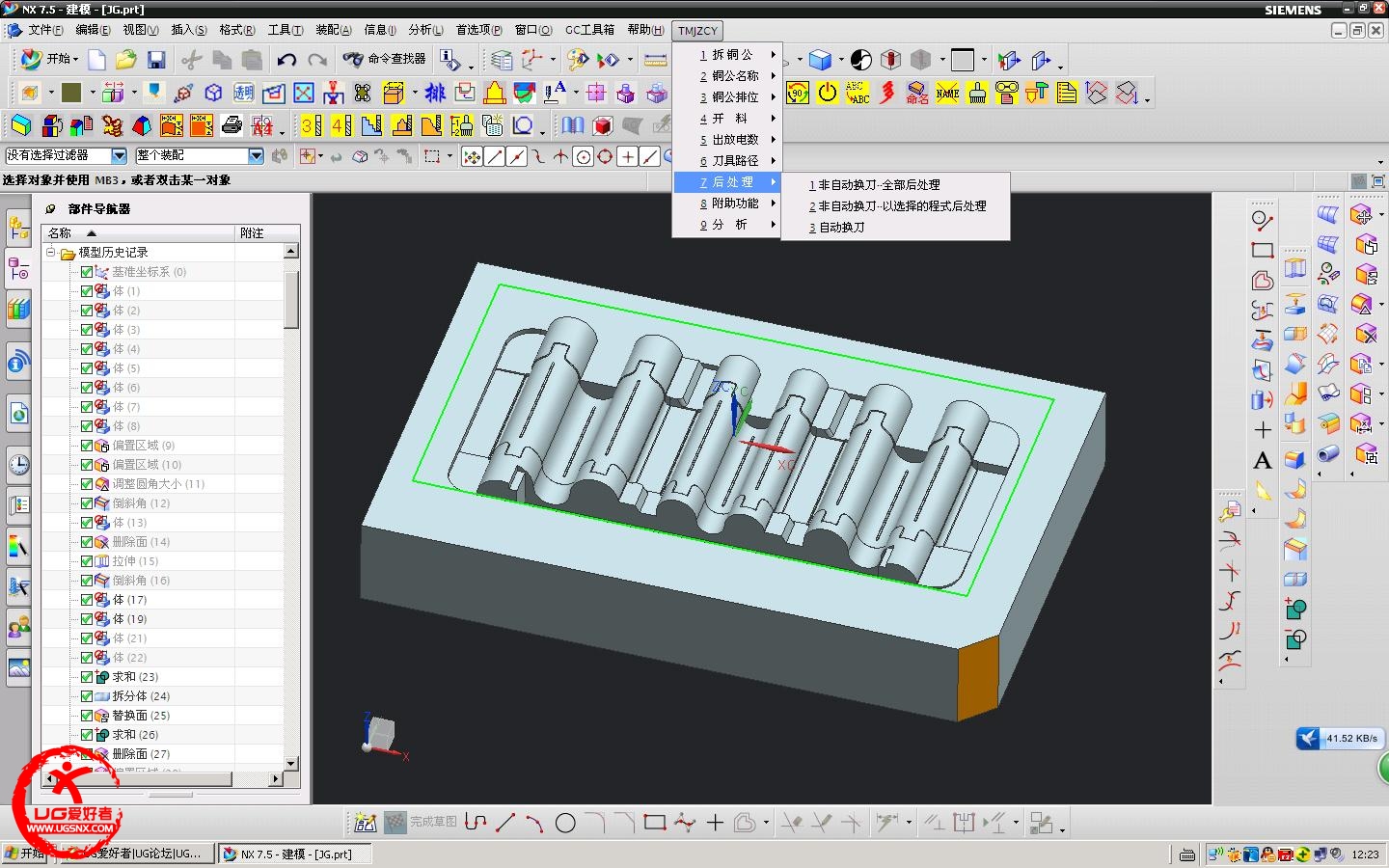The width and height of the screenshot is (1389, 868).
Task: Click the circle tool in bottom sketch toolbar
Action: tap(566, 823)
